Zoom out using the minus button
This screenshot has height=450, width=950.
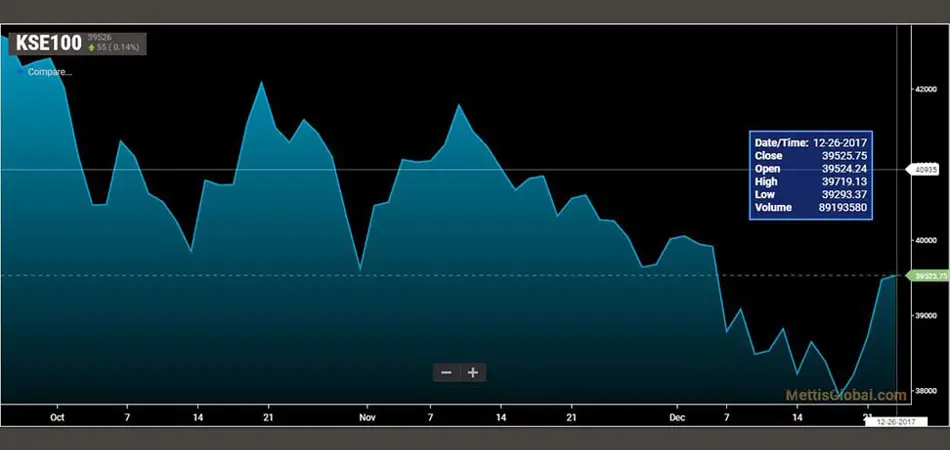446,373
